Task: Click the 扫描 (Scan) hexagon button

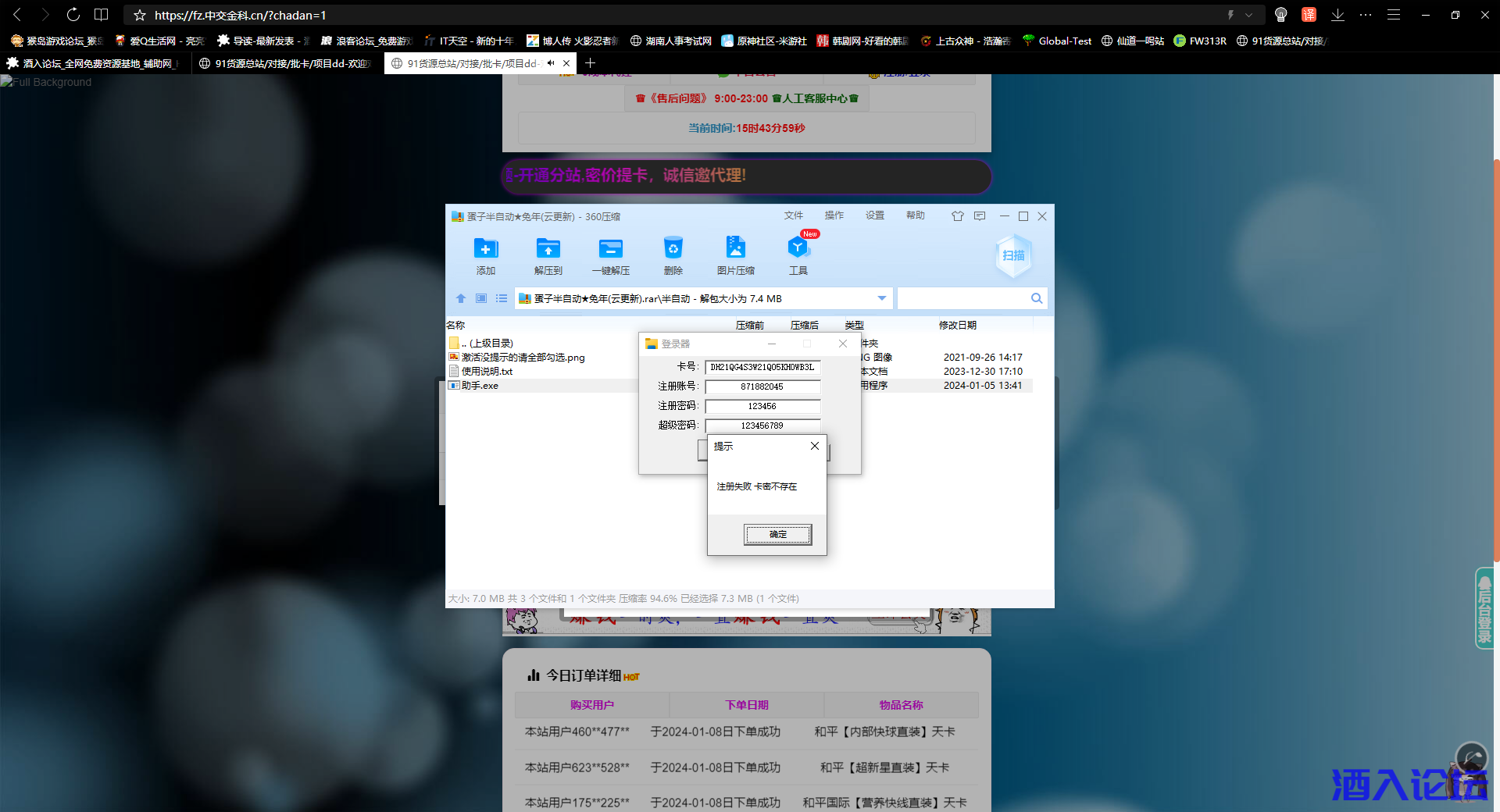Action: pos(1013,255)
